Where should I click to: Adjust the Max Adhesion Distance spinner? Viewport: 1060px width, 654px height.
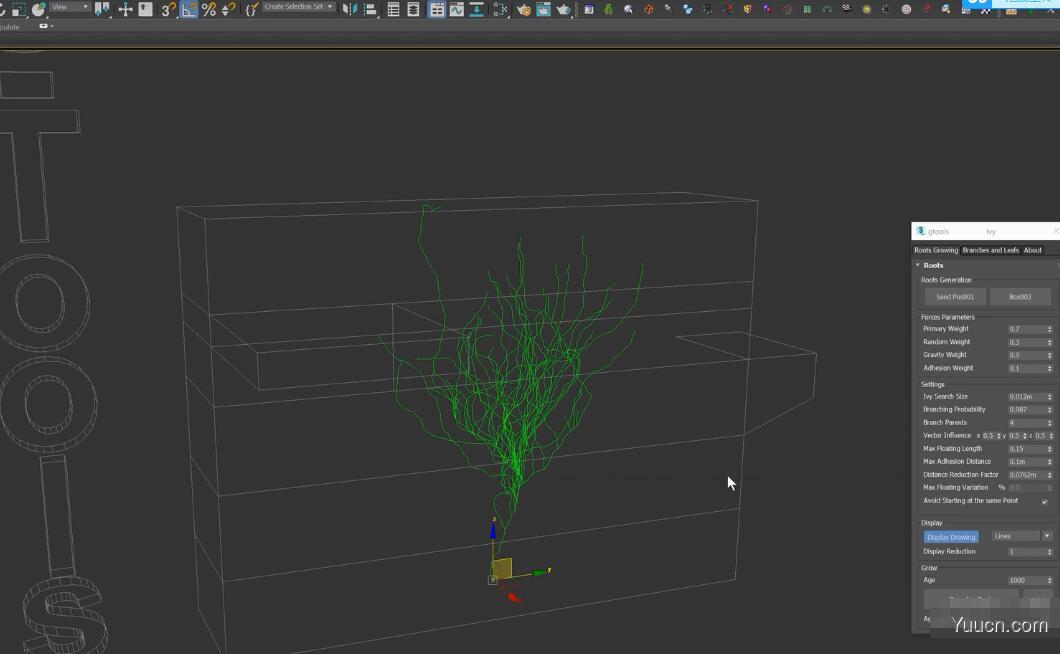[x=1050, y=462]
